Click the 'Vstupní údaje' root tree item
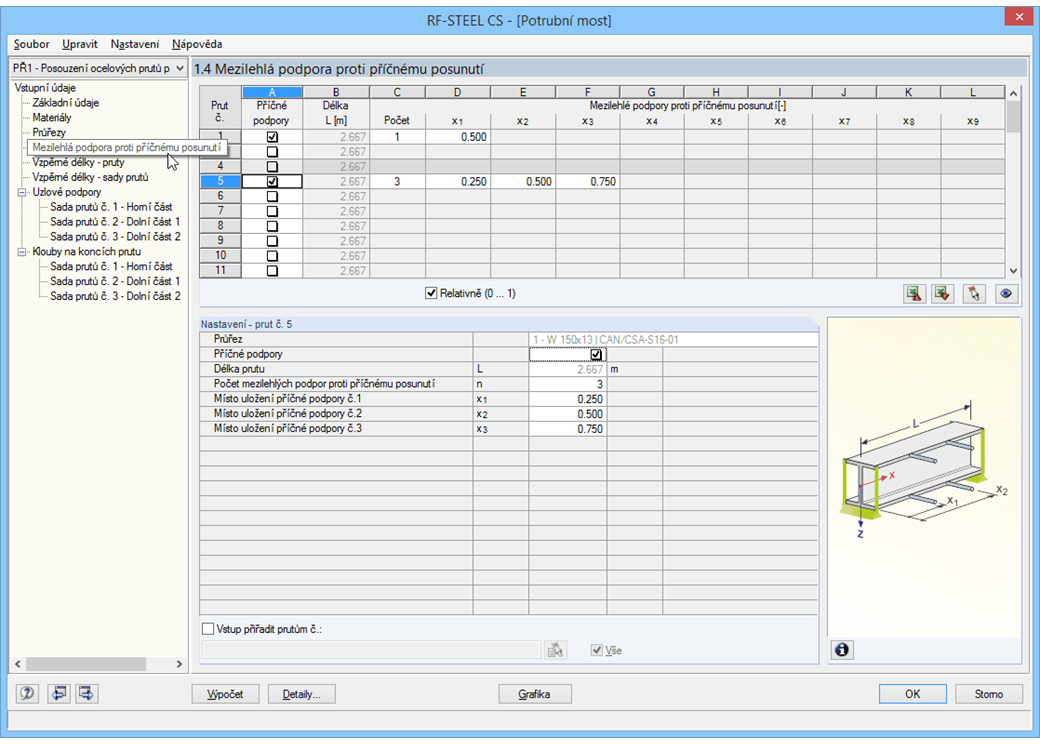 pos(45,88)
